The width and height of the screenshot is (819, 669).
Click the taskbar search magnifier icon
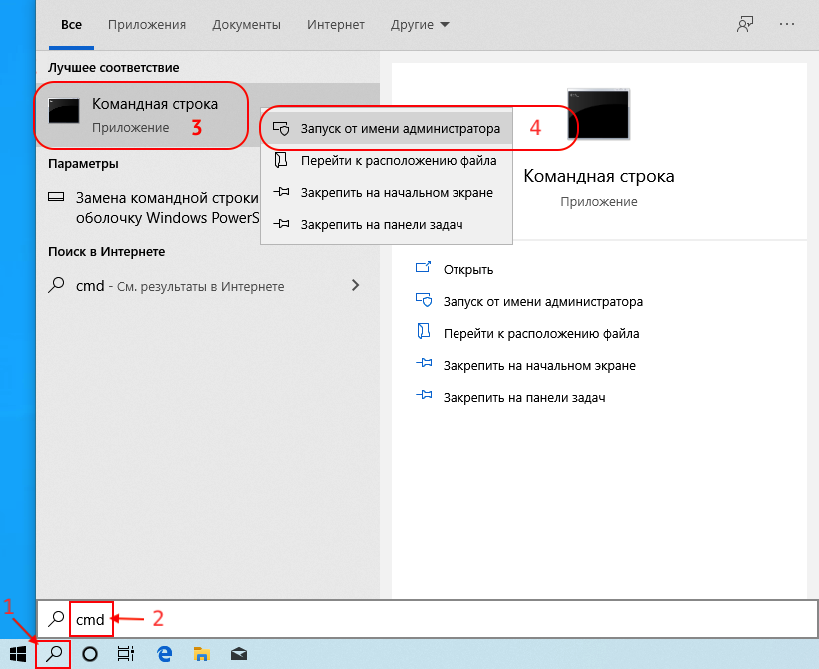[54, 654]
